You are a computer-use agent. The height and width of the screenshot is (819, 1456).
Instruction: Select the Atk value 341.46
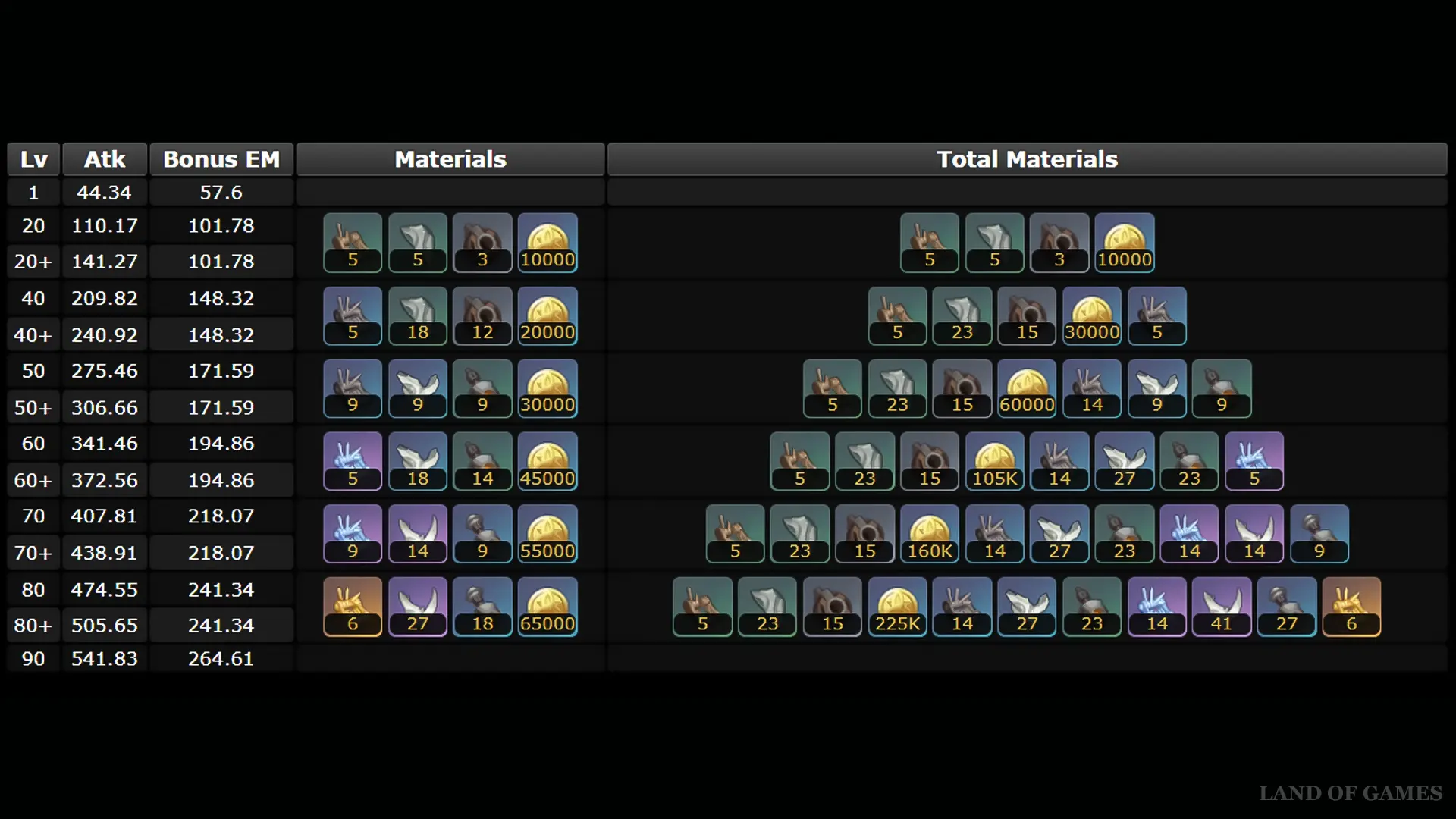[x=105, y=443]
